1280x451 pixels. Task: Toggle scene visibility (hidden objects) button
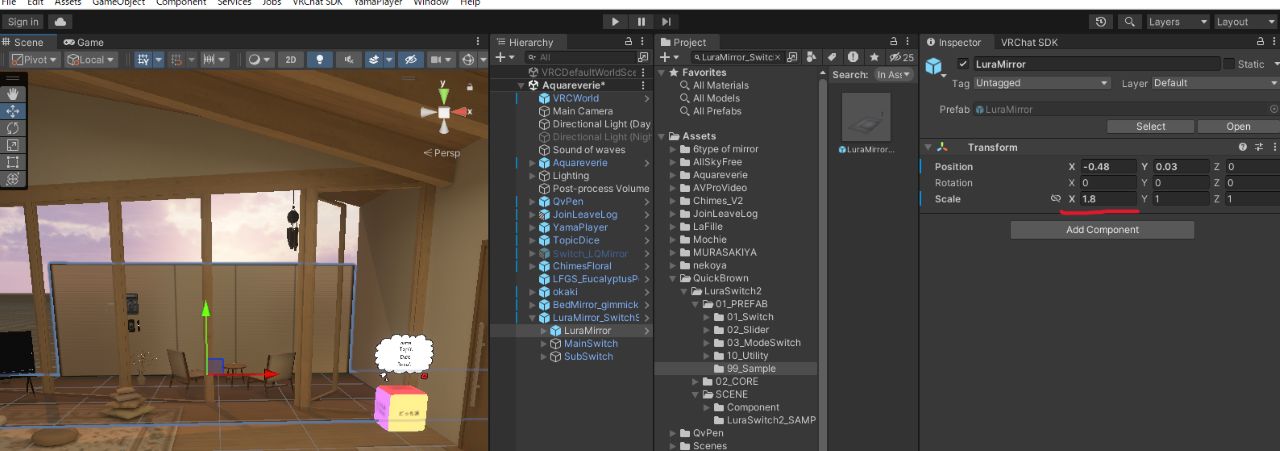[410, 60]
